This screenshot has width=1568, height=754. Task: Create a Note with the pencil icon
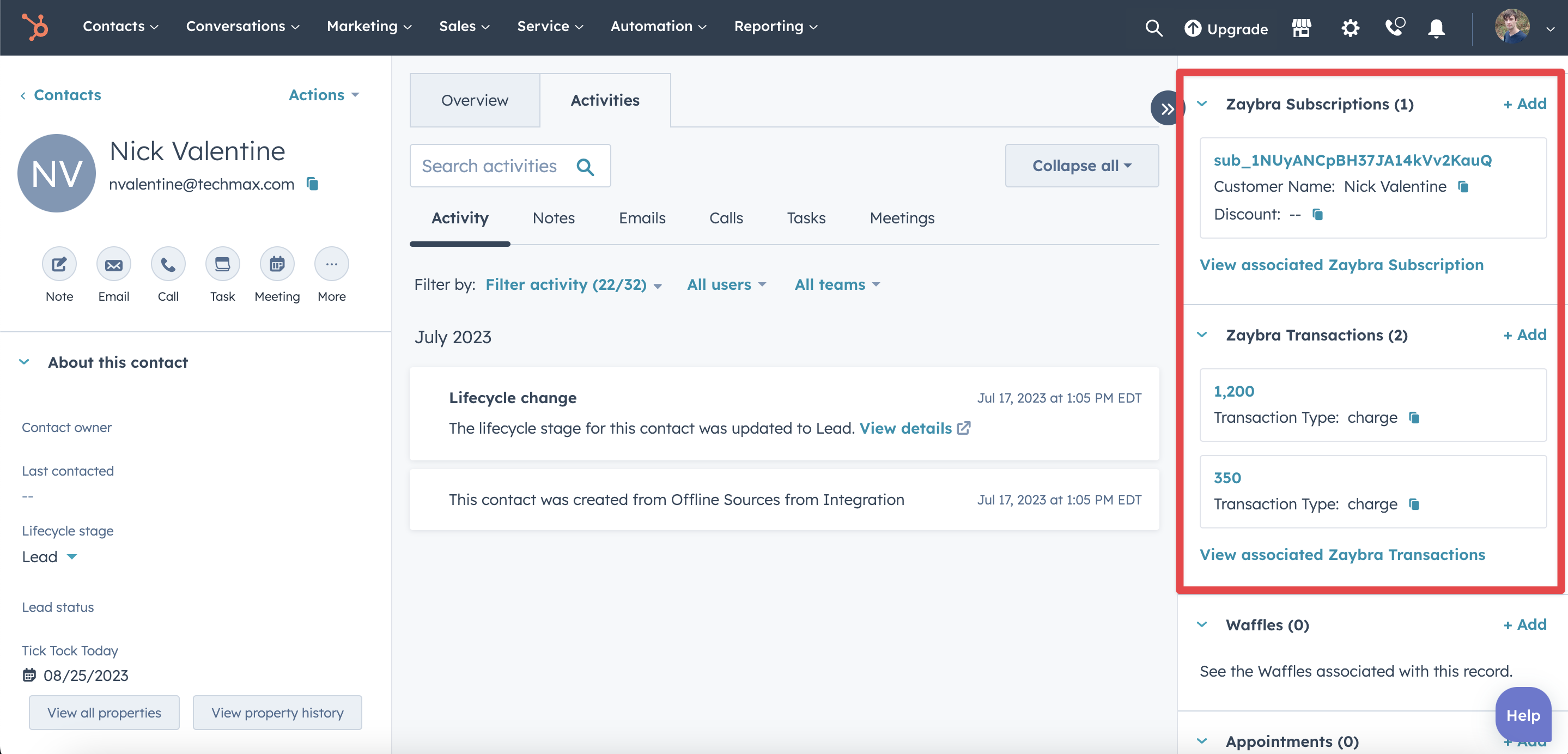(59, 264)
